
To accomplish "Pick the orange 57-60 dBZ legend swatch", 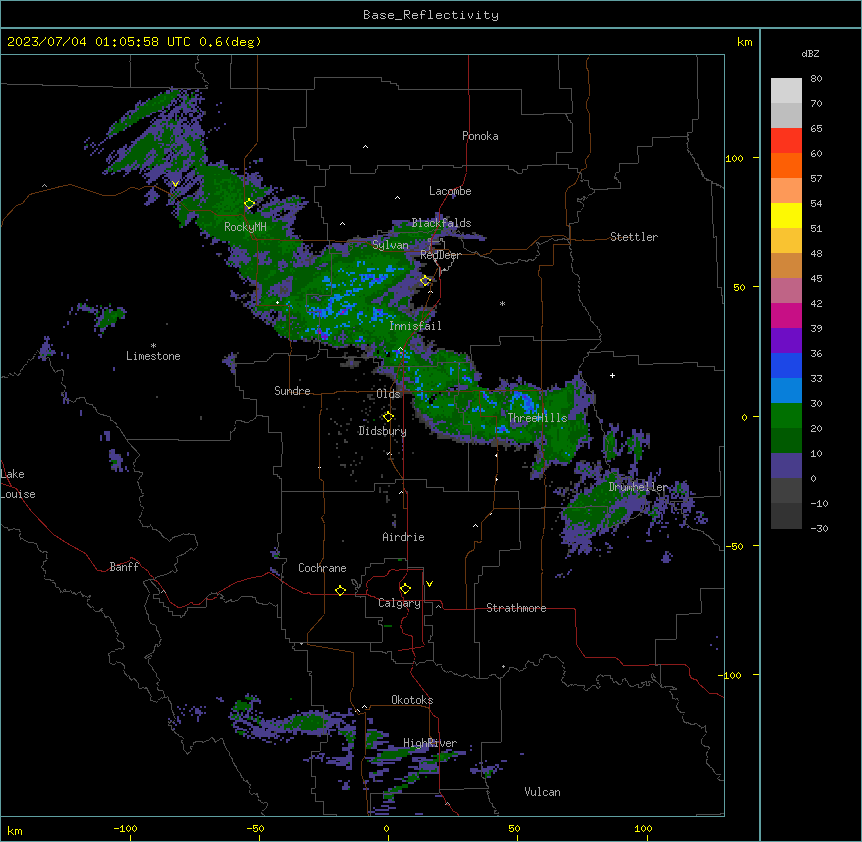I will pos(786,165).
